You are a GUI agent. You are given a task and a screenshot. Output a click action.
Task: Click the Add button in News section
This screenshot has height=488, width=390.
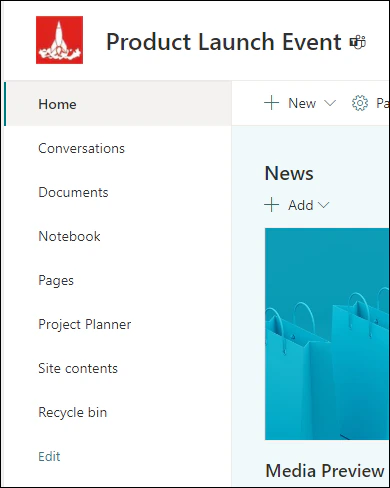click(297, 205)
